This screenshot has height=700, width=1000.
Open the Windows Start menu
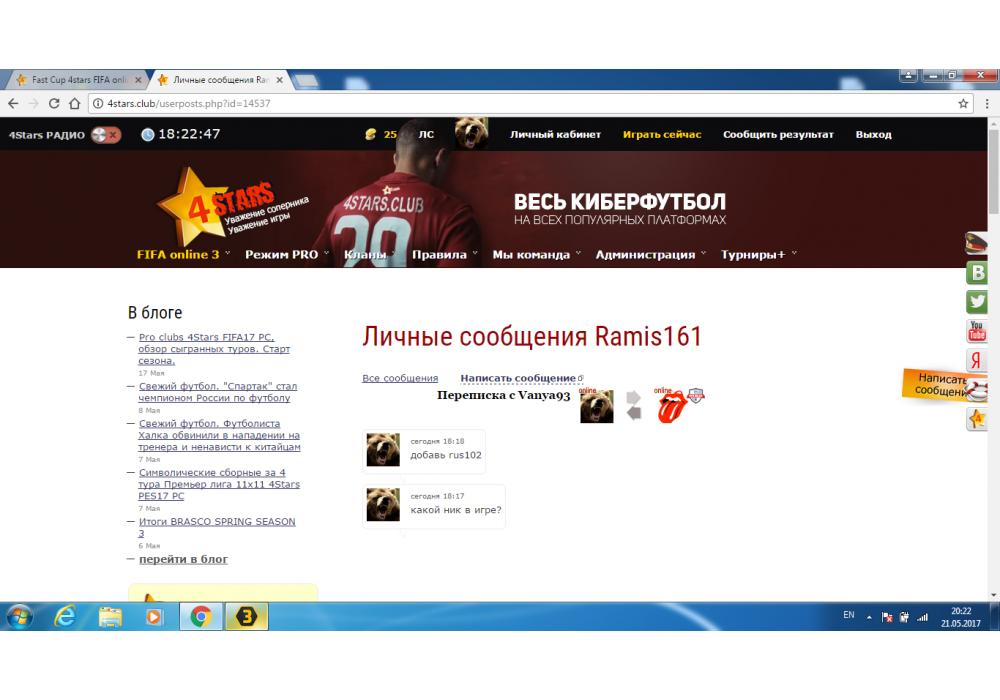(x=19, y=616)
